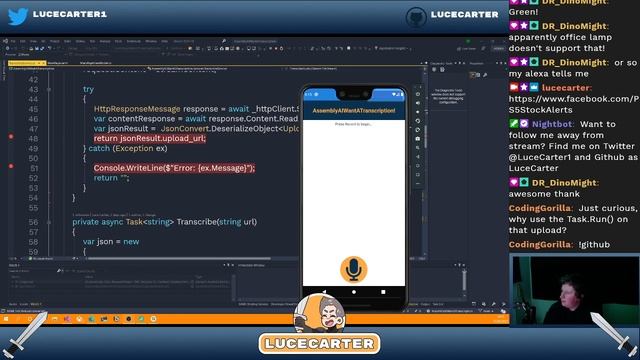Click lucecarter username in chat
640x360 pixels.
[566, 87]
